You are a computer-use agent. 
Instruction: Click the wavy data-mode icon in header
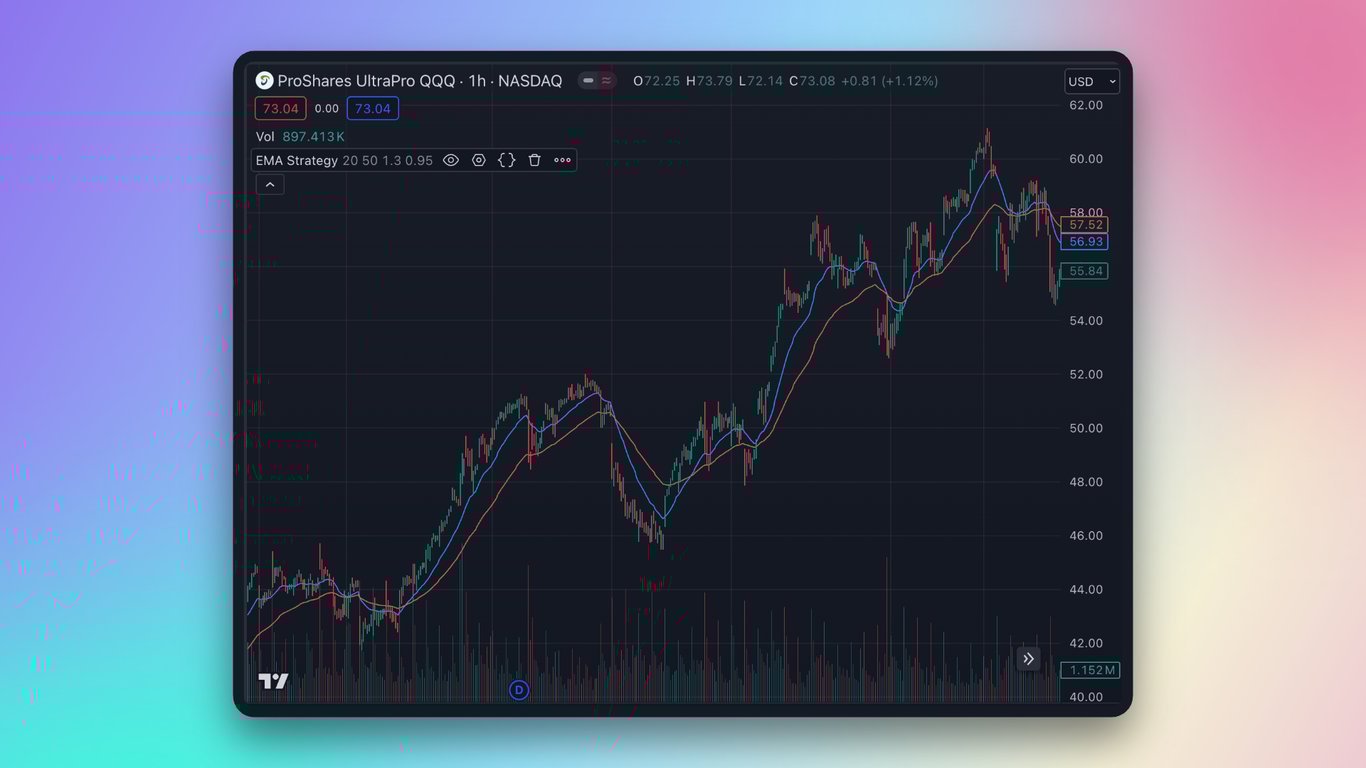(607, 81)
